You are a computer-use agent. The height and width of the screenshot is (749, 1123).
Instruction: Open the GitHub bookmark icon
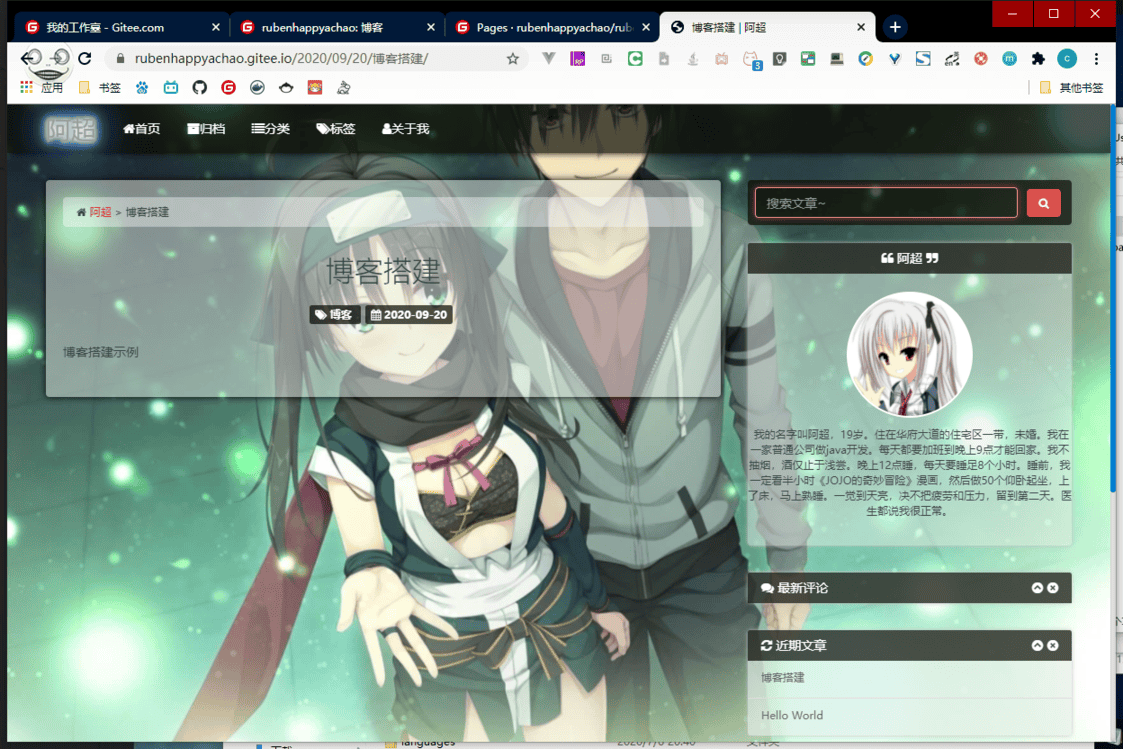200,88
